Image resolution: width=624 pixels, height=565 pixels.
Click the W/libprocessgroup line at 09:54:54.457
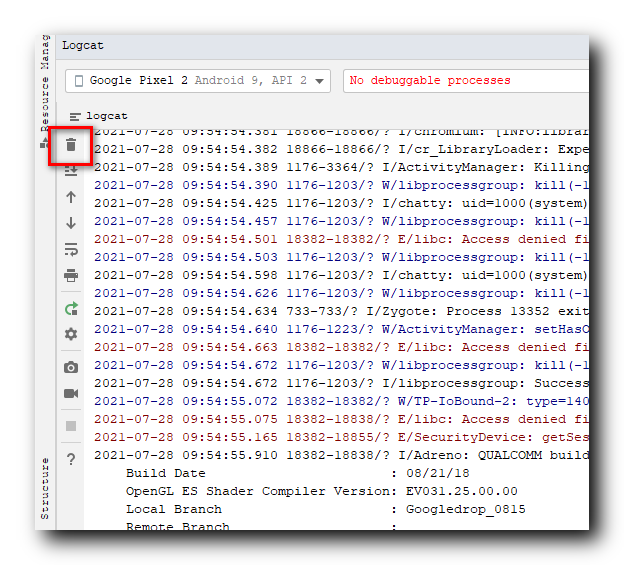[341, 221]
